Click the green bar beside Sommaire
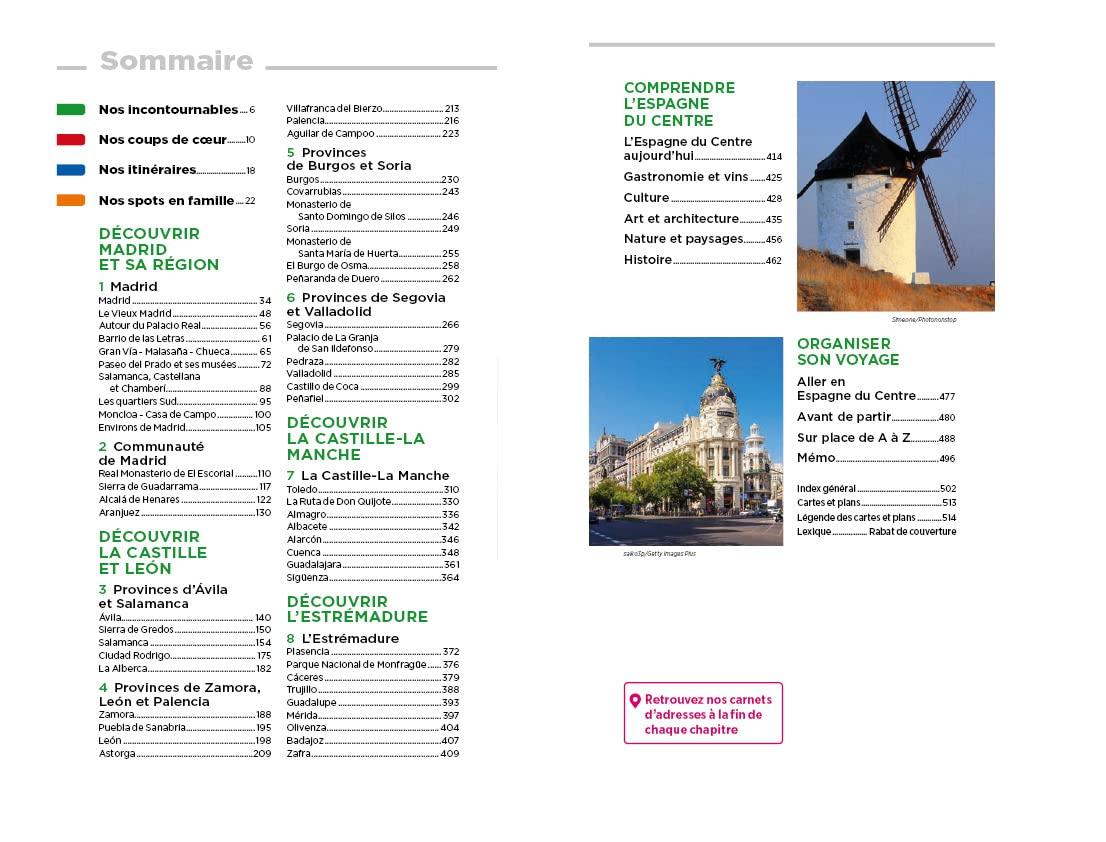Screen dimensions: 1106x842 (x=71, y=66)
